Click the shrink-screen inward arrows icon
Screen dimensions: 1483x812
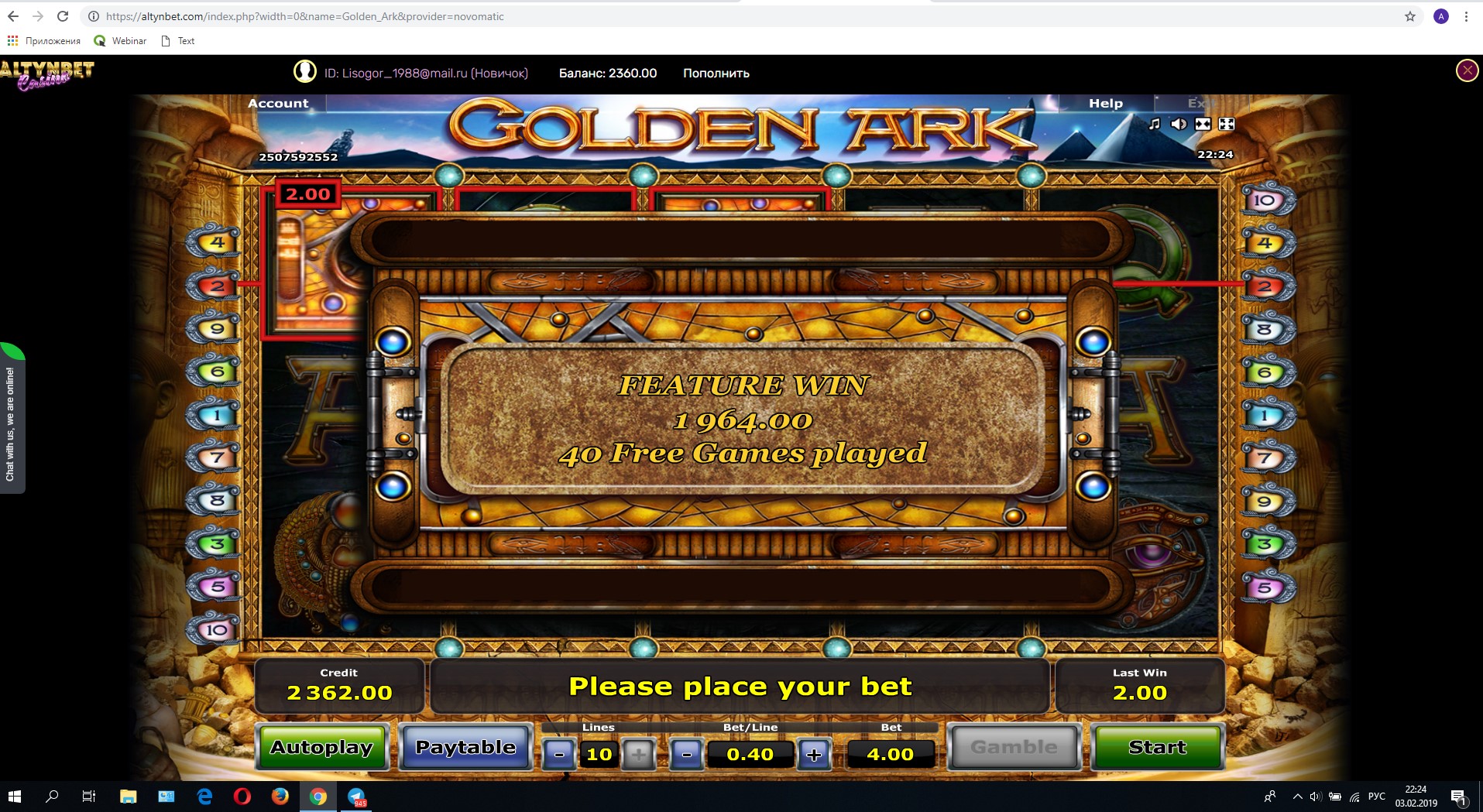[x=1203, y=124]
